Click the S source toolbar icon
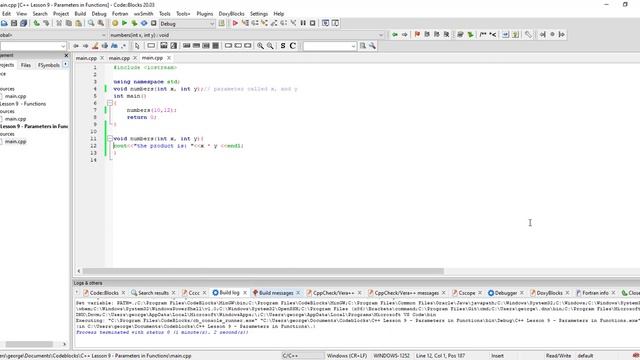 click(283, 46)
